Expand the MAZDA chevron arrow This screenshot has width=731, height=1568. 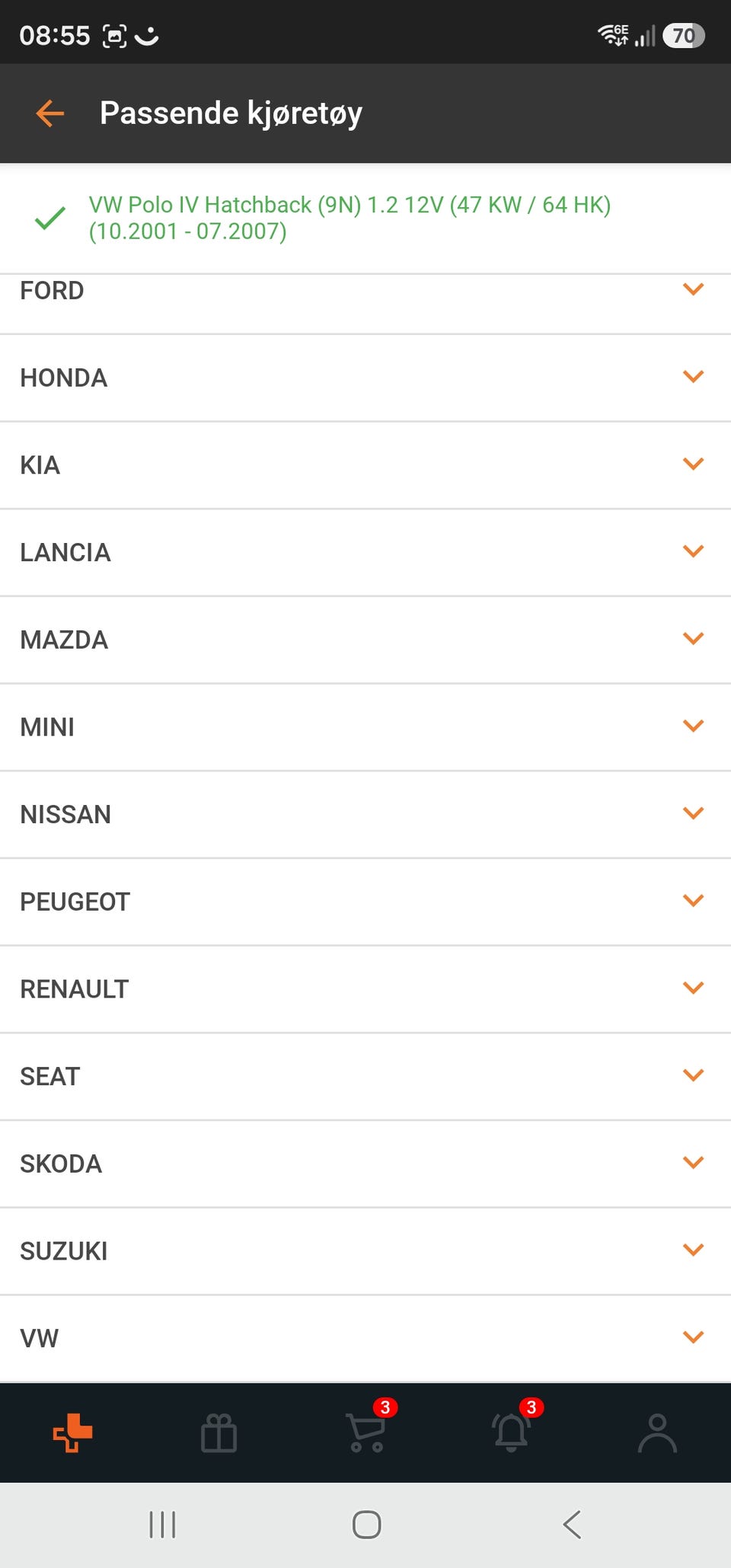click(x=693, y=639)
